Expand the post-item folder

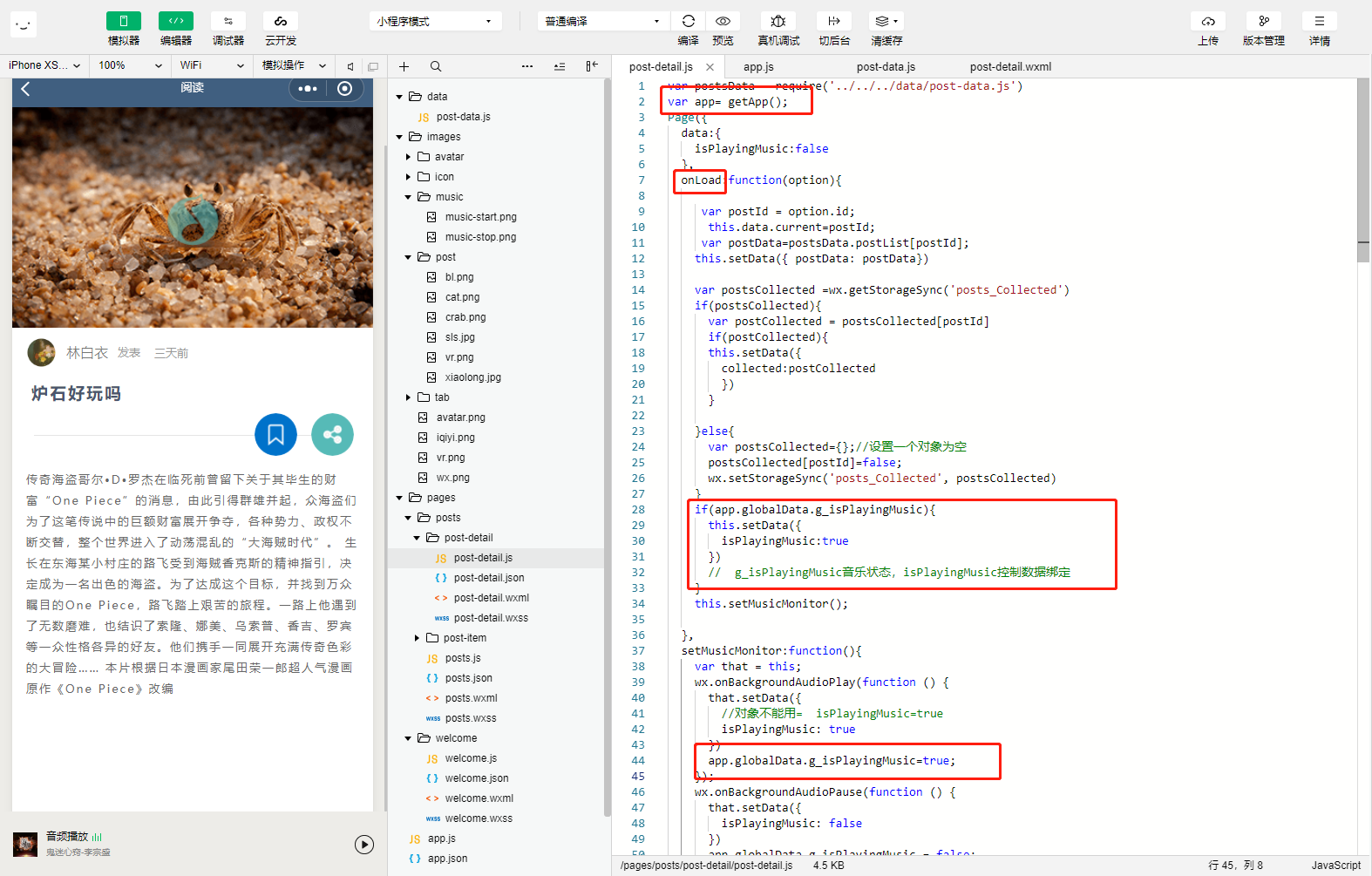point(417,638)
